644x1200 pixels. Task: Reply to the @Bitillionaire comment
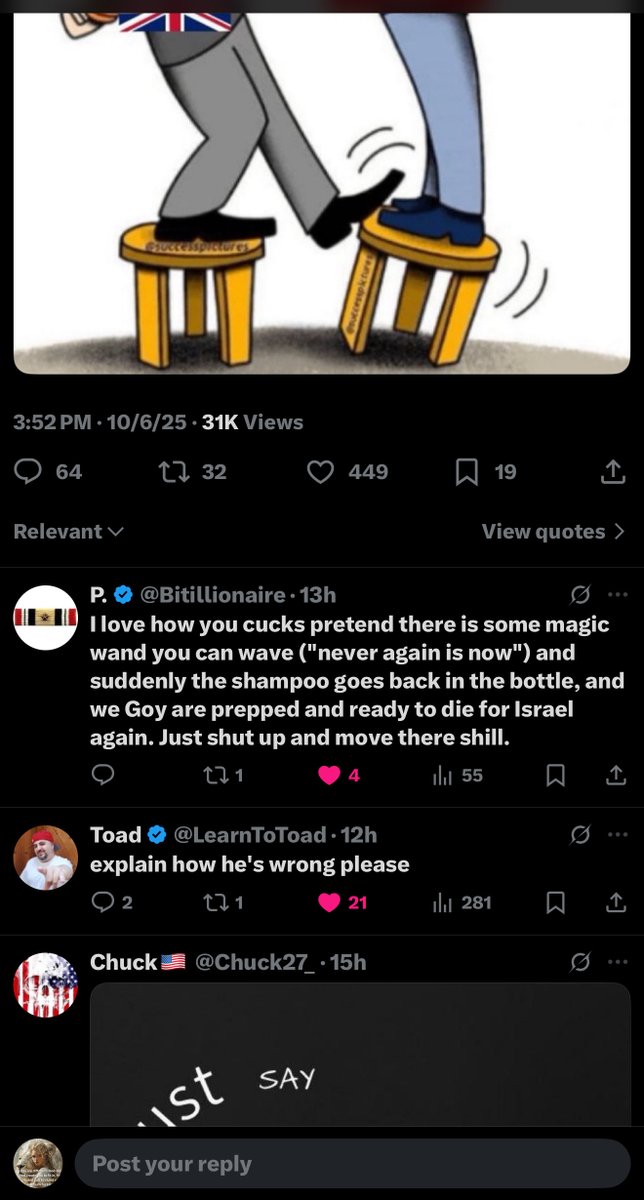(103, 775)
